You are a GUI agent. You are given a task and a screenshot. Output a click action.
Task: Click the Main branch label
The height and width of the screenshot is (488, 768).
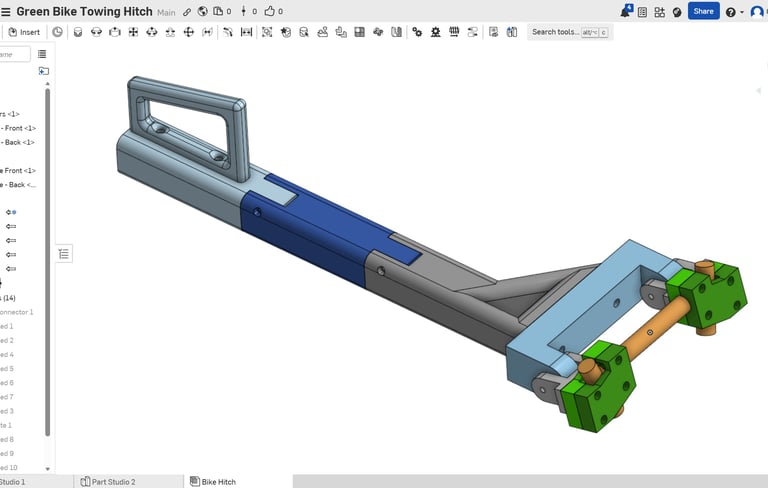point(166,12)
